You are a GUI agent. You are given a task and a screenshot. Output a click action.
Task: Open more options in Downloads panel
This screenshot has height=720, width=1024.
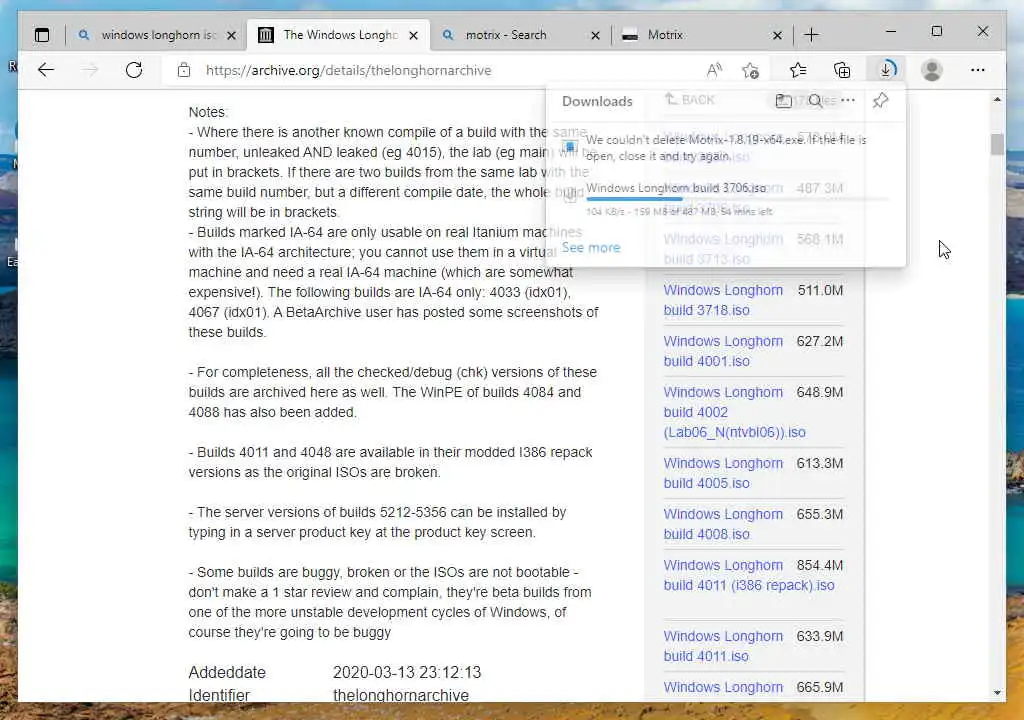click(848, 100)
